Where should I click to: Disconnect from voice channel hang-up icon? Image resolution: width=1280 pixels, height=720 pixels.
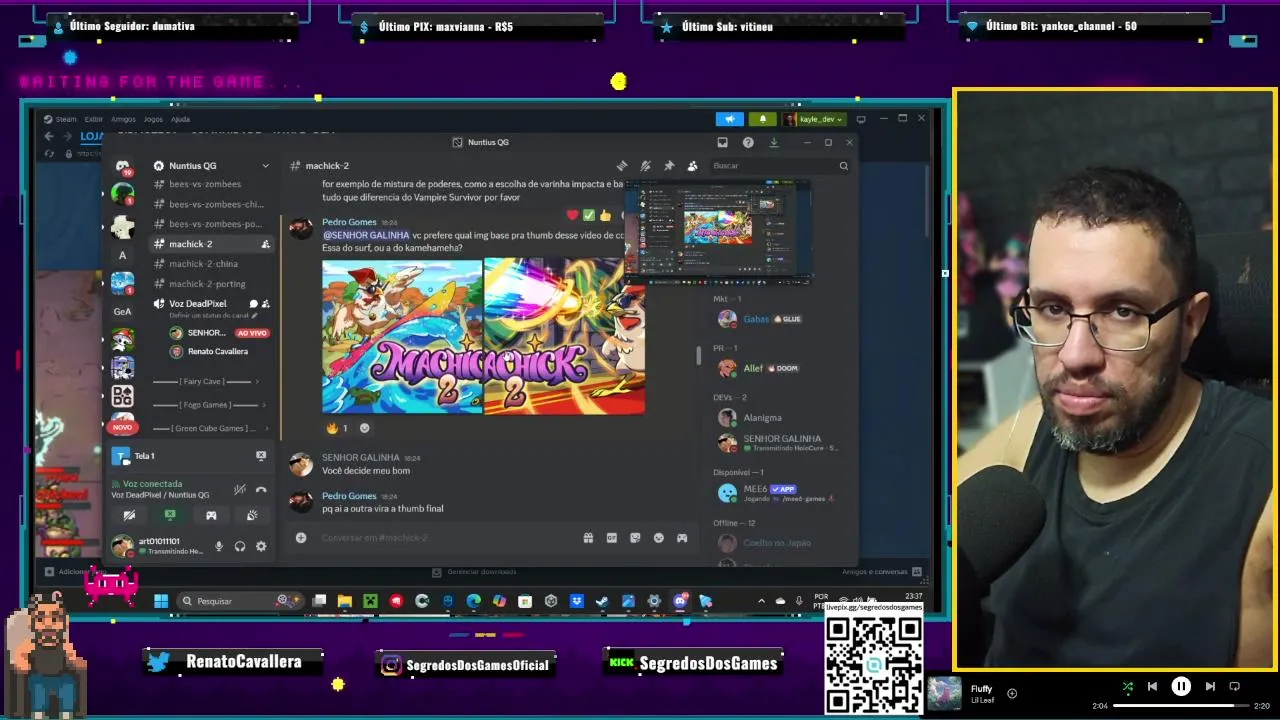pos(261,489)
